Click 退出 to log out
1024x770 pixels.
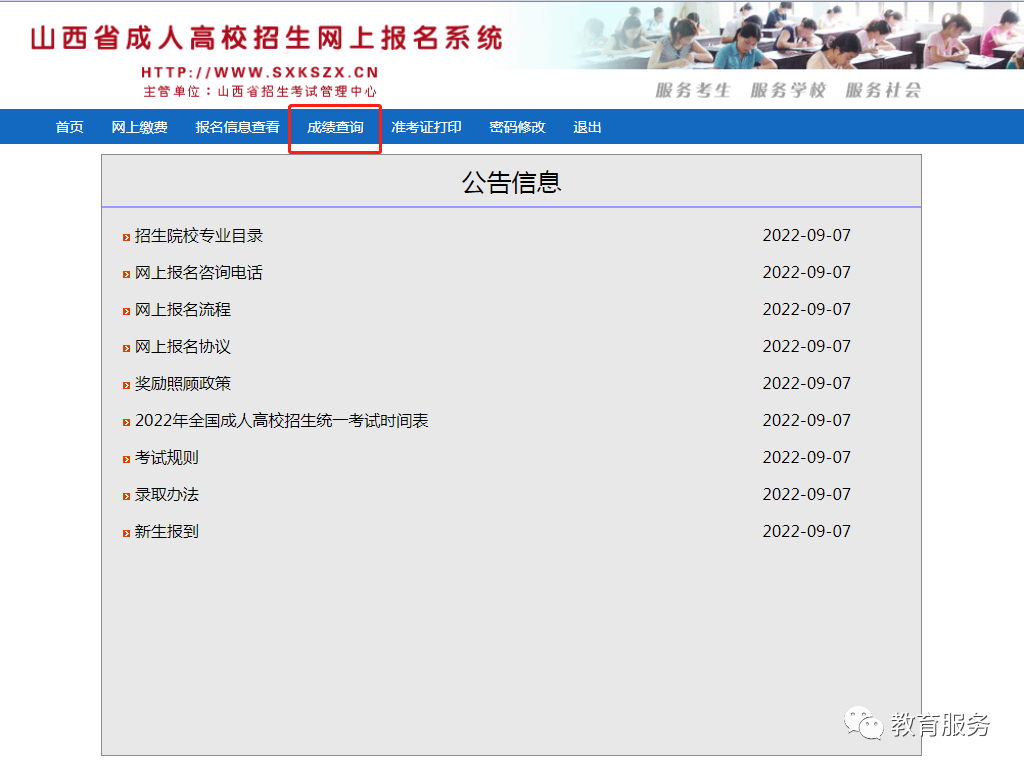[586, 127]
